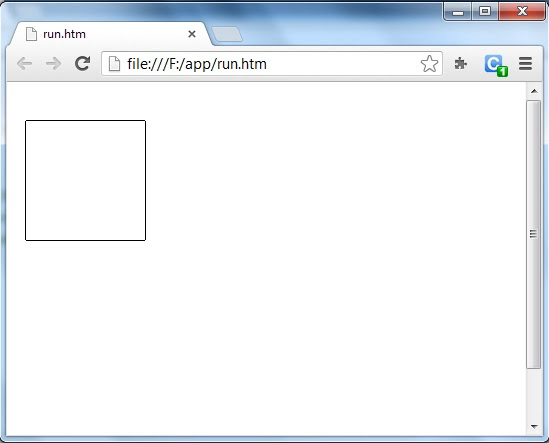Open the puzzle piece extension icon
The width and height of the screenshot is (549, 443).
pyautogui.click(x=460, y=64)
